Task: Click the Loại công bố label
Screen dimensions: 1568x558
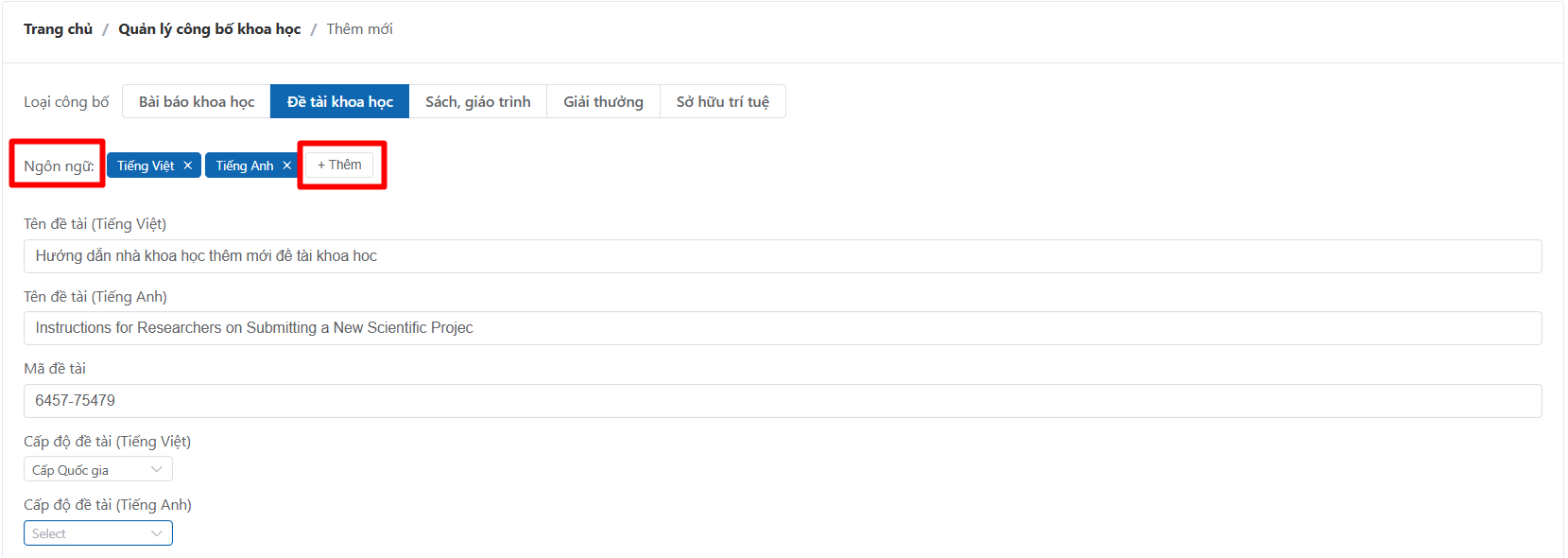Action: 66,102
